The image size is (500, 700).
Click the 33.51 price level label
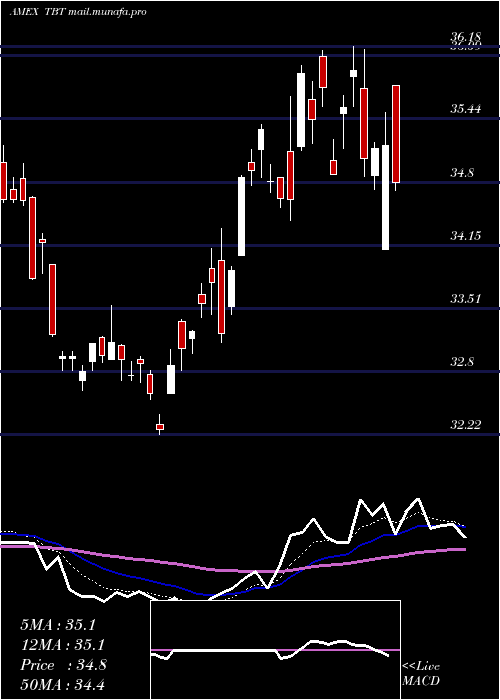click(465, 298)
